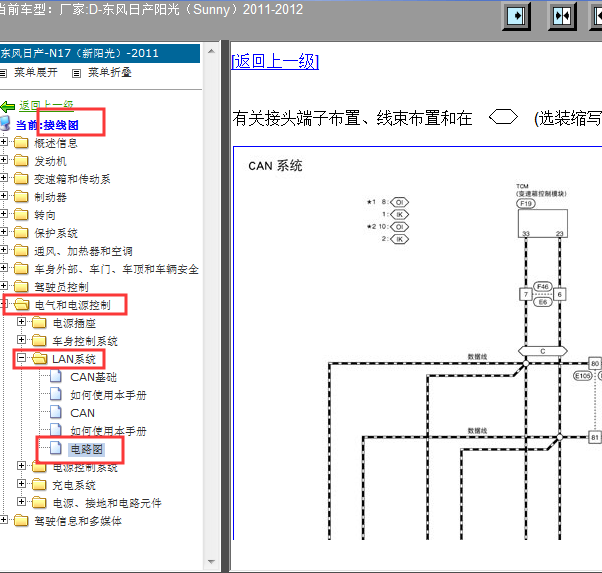This screenshot has height=573, width=602.
Task: Click the CAN基础 document icon
Action: coord(56,376)
